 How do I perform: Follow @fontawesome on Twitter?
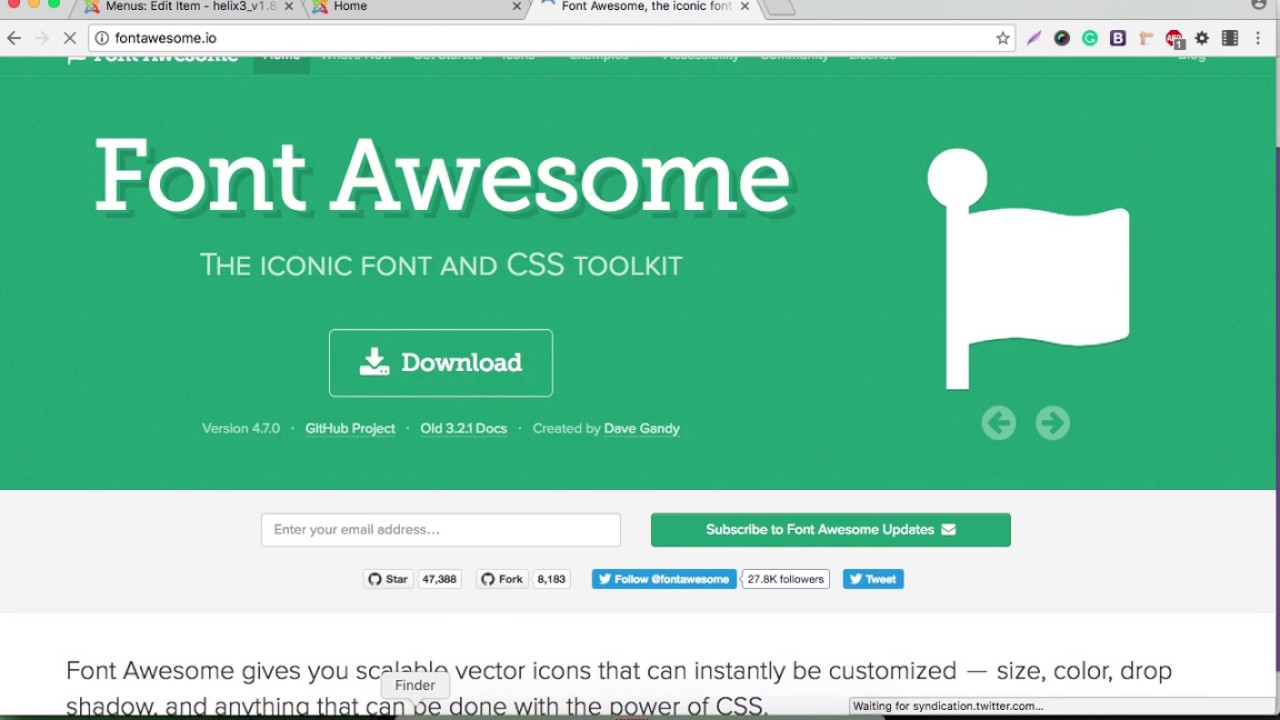(x=664, y=579)
